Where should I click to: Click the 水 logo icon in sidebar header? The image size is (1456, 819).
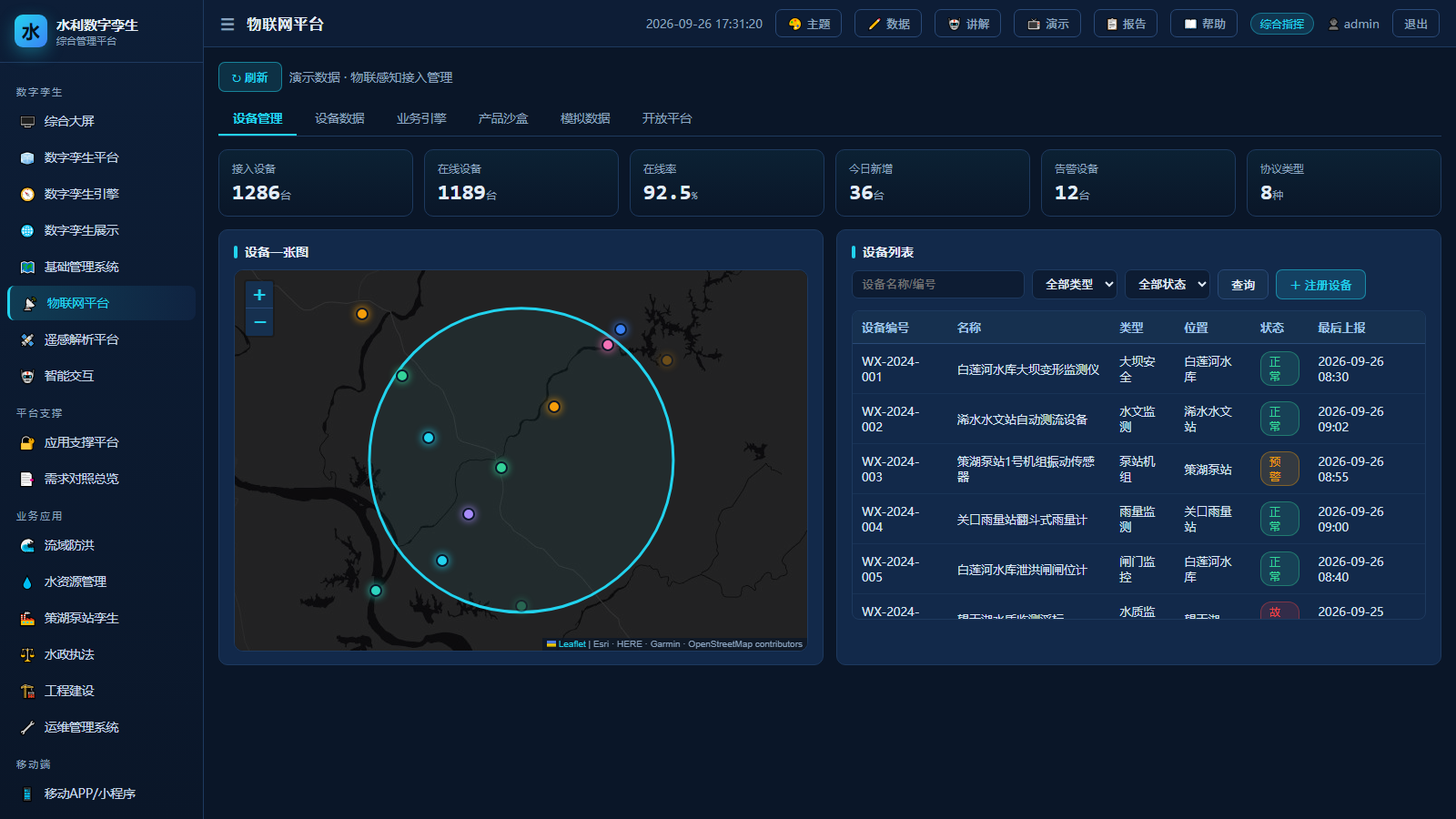click(x=31, y=32)
